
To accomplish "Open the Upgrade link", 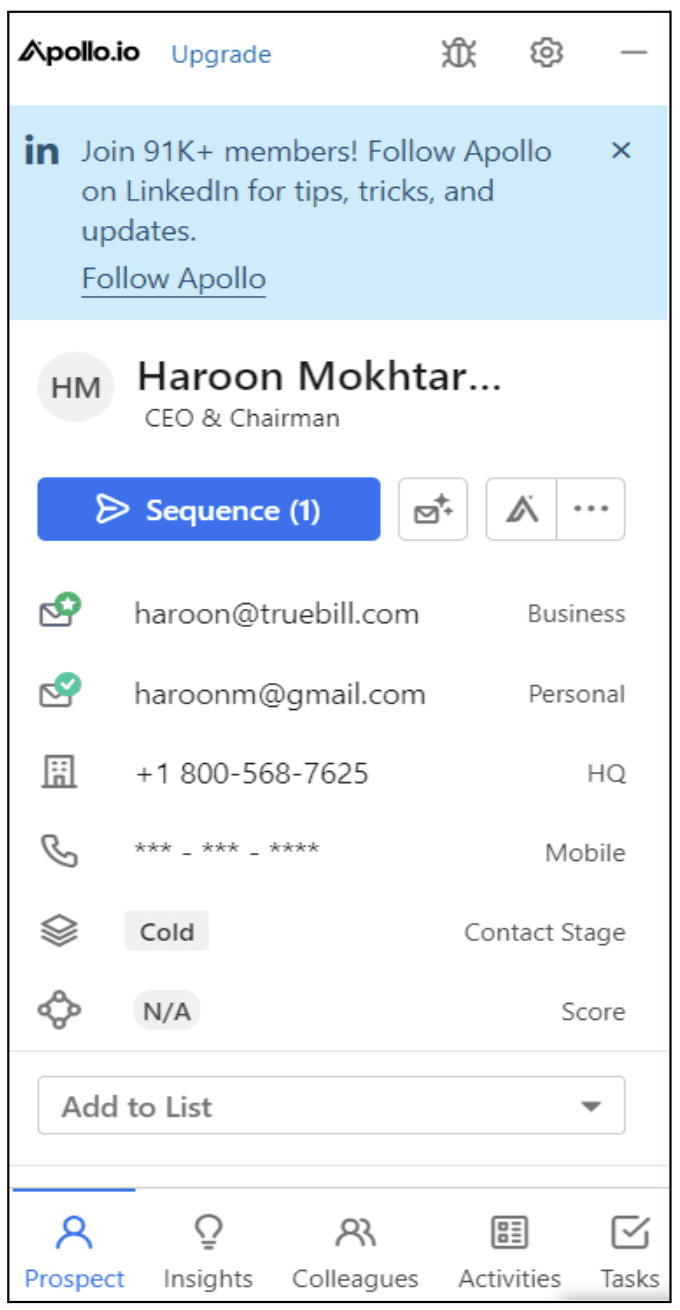I will tap(221, 54).
